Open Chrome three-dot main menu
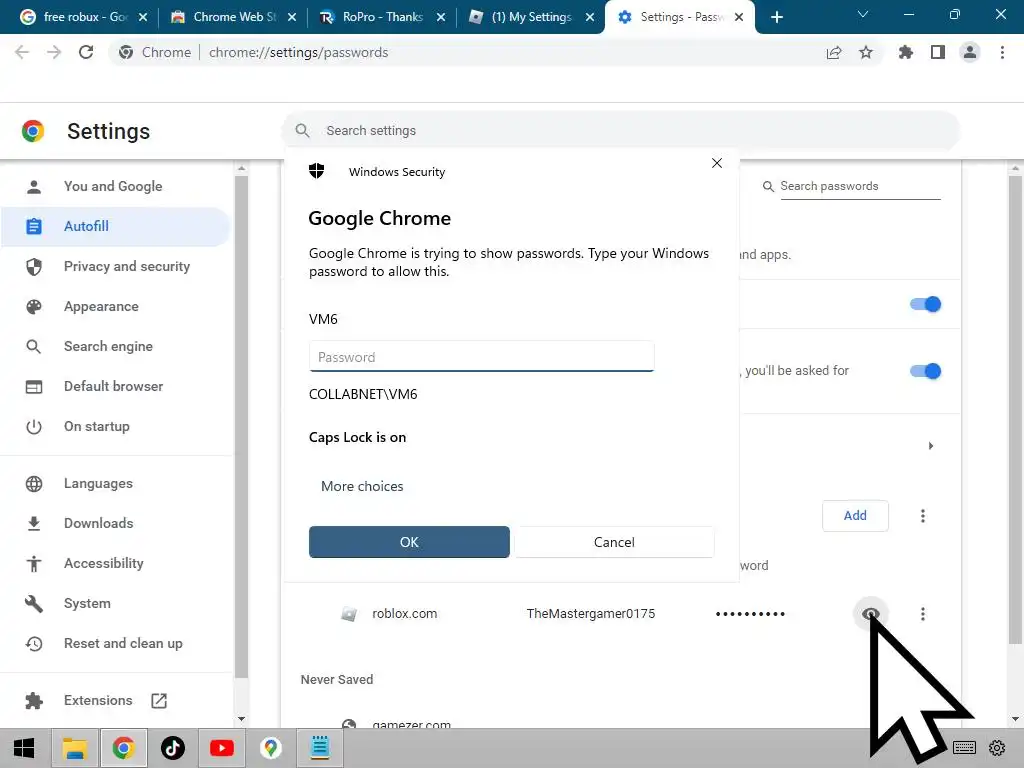The height and width of the screenshot is (768, 1024). (x=1002, y=52)
